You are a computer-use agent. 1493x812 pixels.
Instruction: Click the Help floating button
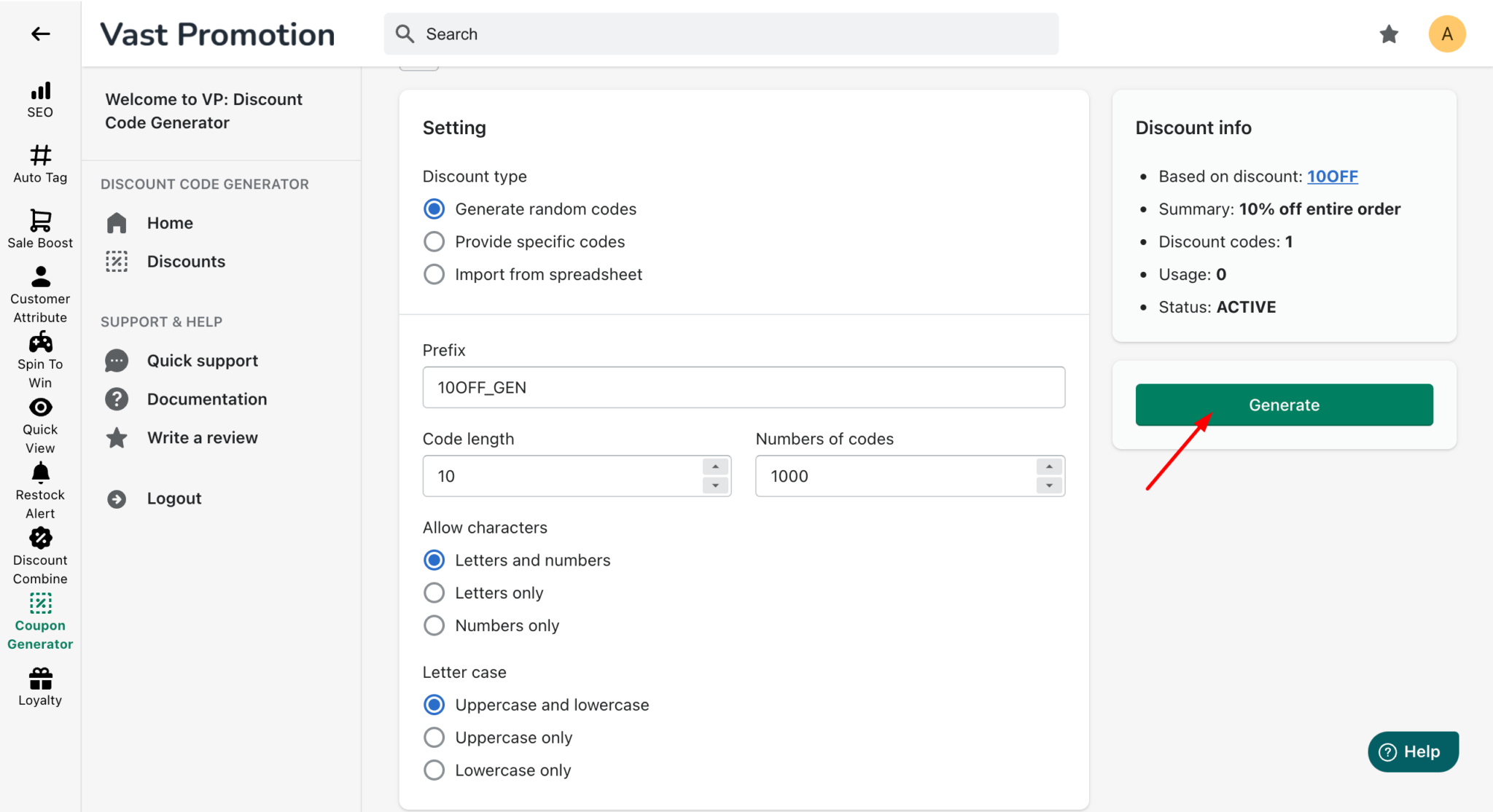pos(1412,752)
